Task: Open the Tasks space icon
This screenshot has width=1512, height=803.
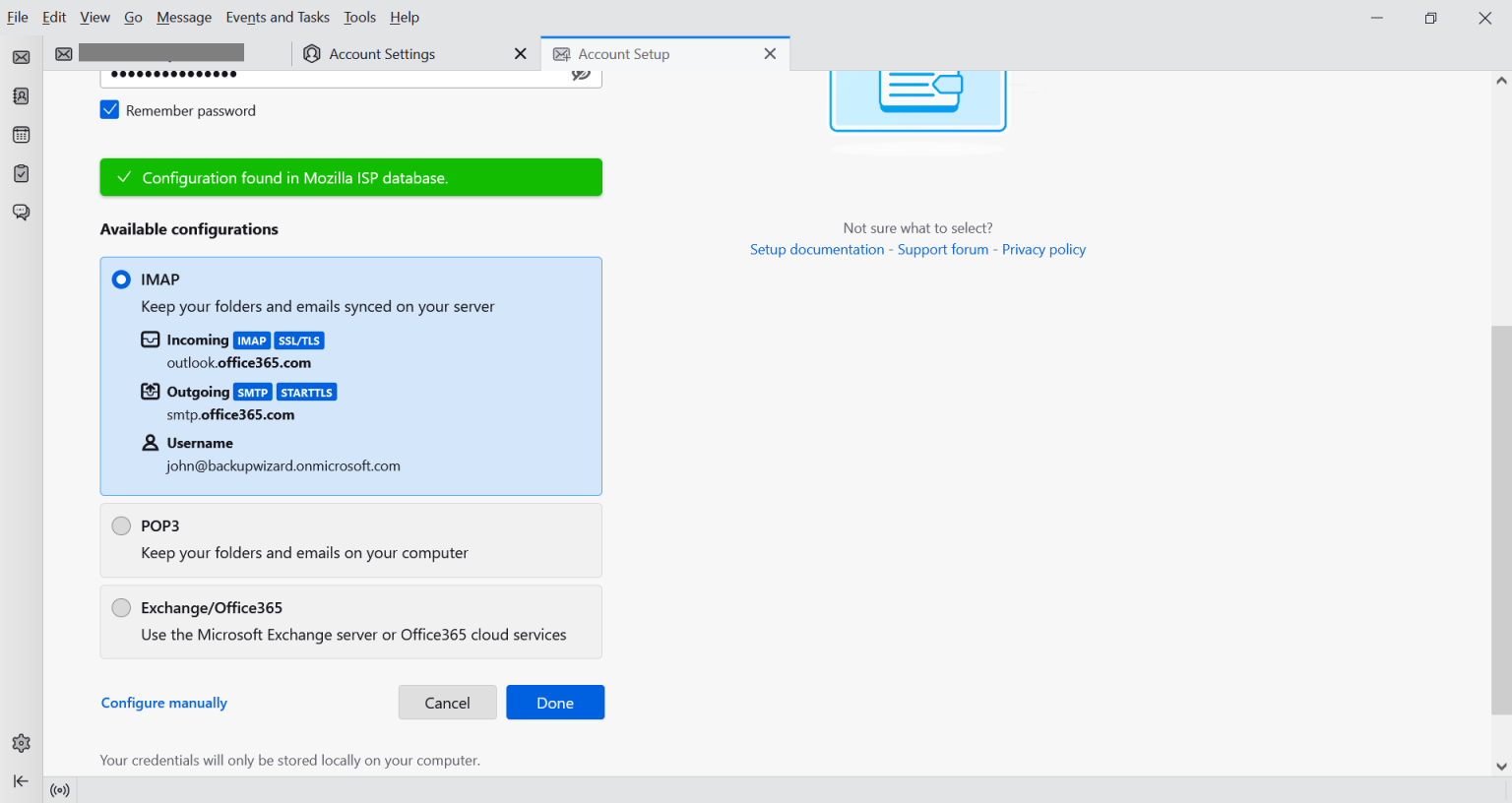Action: (x=21, y=173)
